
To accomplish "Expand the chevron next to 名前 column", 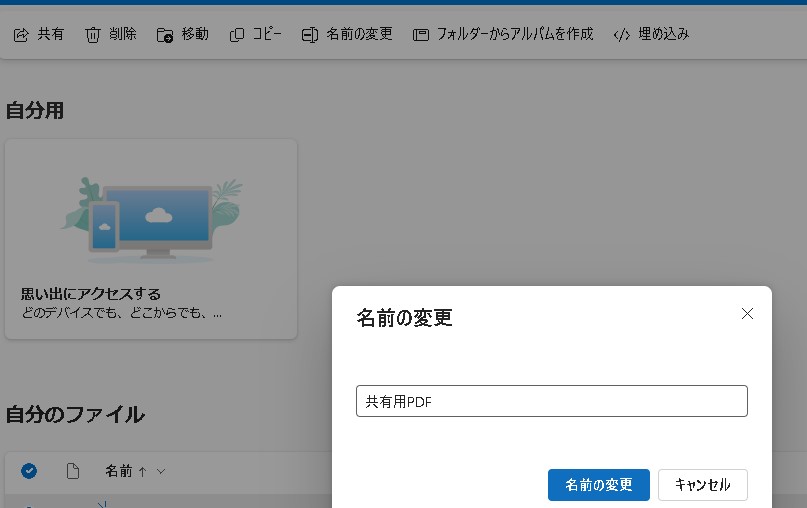I will pyautogui.click(x=161, y=471).
